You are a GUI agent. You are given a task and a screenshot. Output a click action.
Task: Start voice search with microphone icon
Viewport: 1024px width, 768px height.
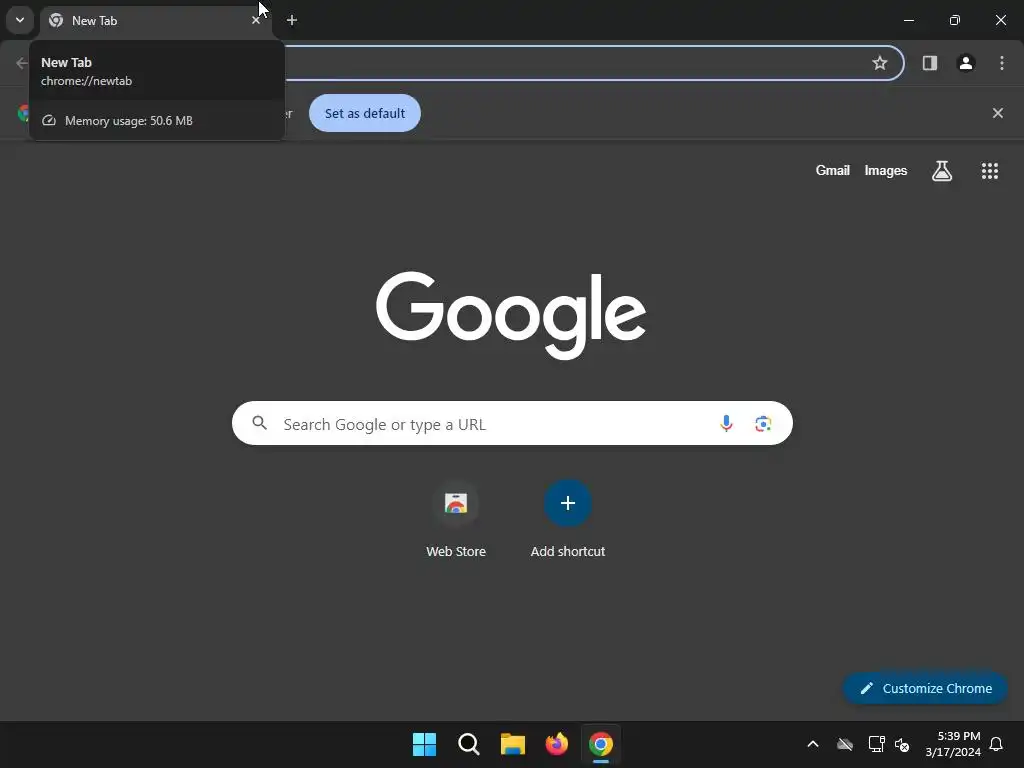coord(726,423)
